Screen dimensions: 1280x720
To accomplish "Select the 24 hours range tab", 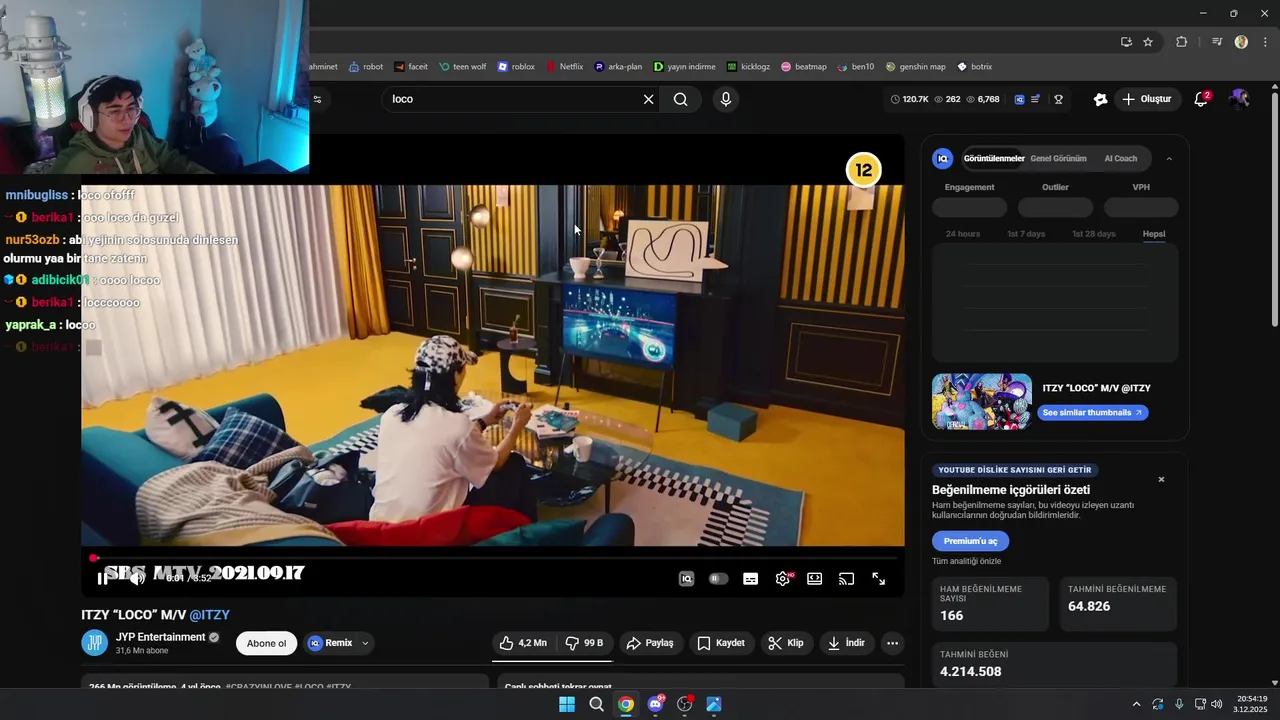I will (x=963, y=234).
